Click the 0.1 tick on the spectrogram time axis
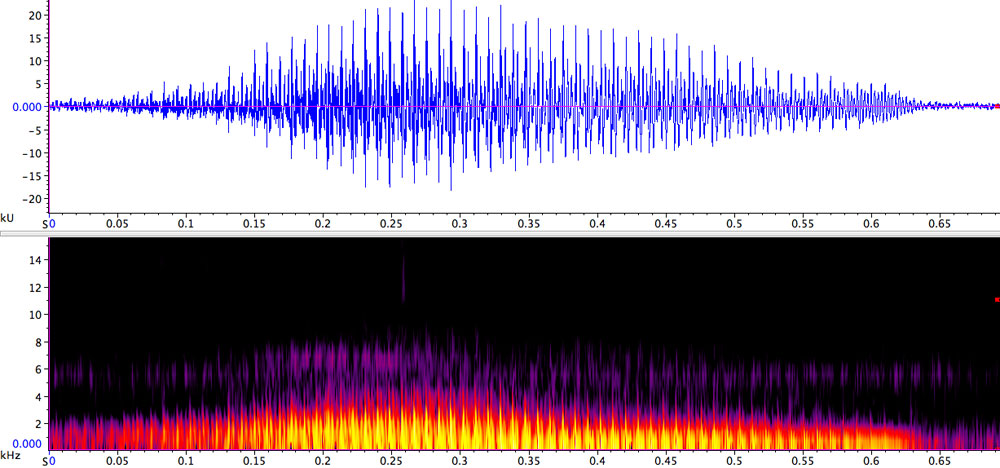 click(186, 462)
